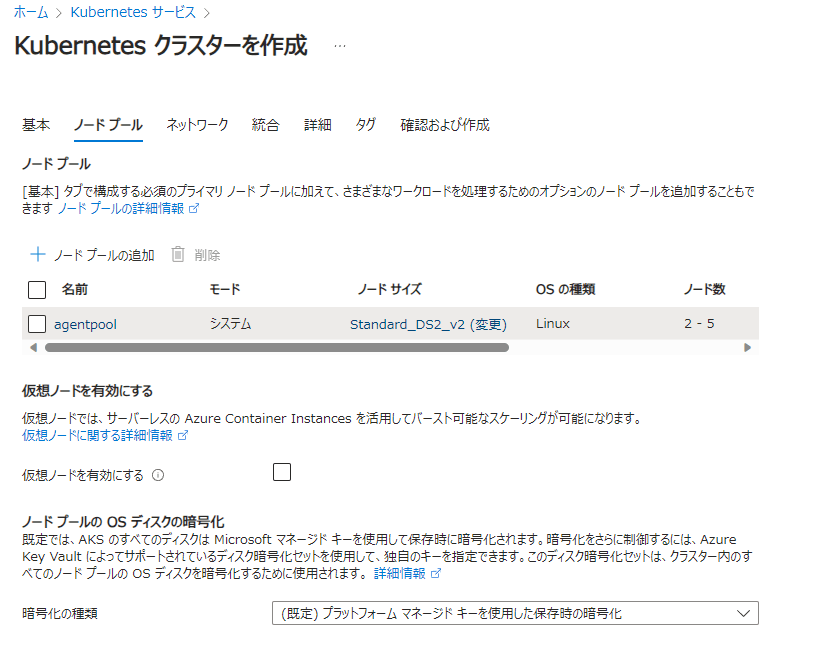Click left arrow of table horizontal scrollbar

(33, 348)
